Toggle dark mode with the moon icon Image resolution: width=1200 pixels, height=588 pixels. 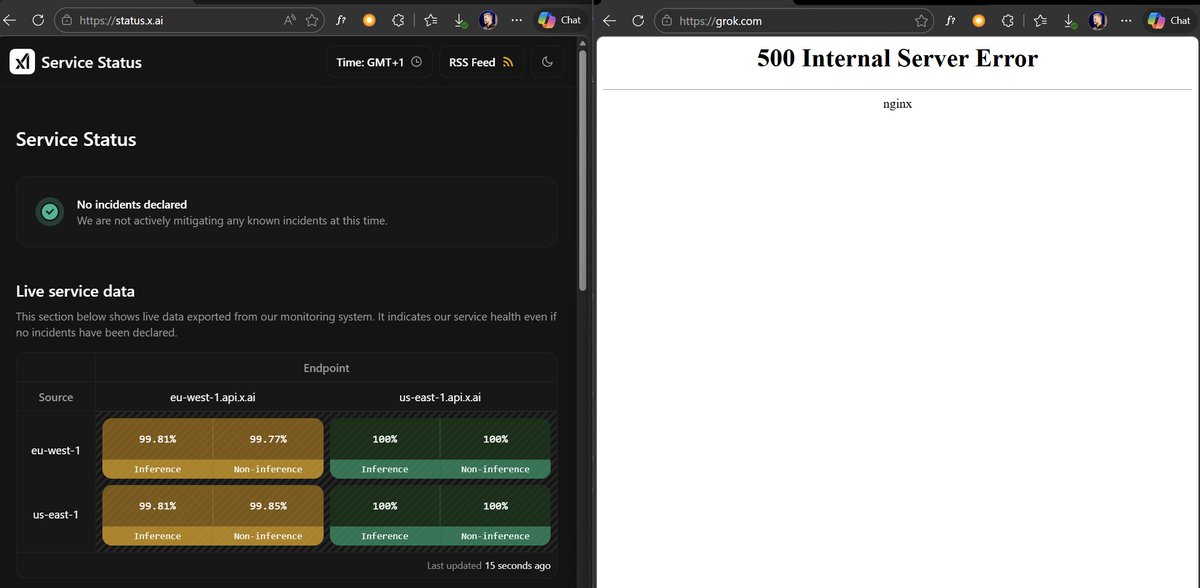(547, 62)
